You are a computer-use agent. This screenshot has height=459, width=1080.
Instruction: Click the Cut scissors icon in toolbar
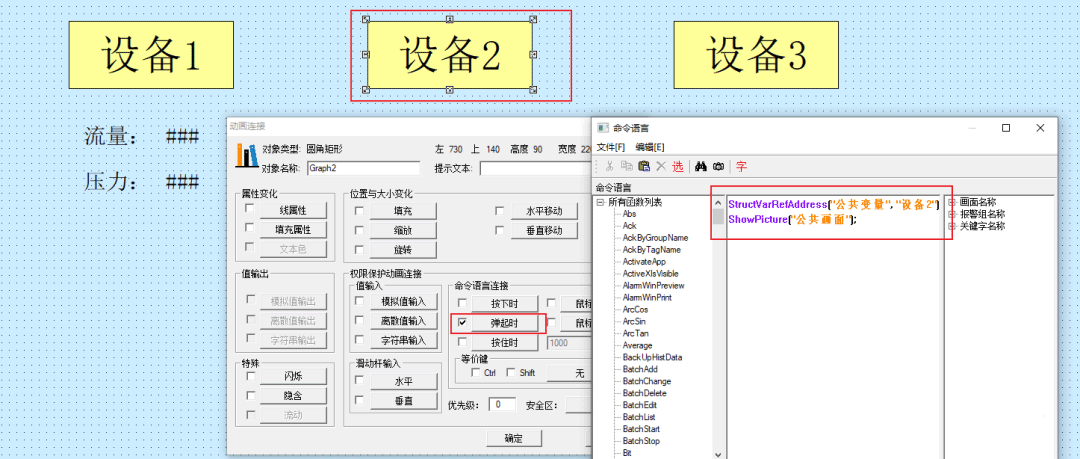click(x=610, y=166)
